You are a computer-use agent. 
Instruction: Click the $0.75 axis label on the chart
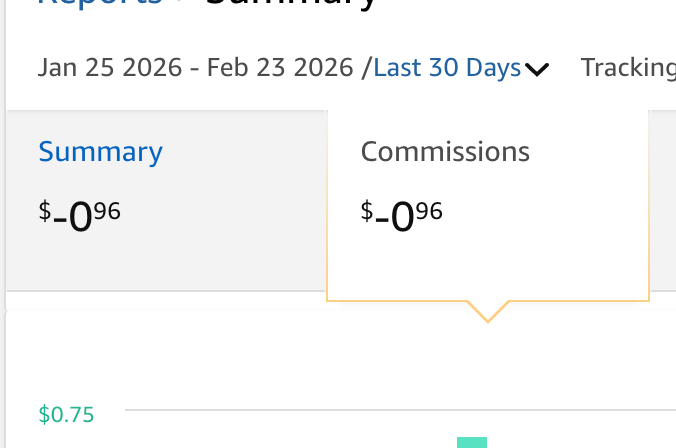tap(66, 414)
